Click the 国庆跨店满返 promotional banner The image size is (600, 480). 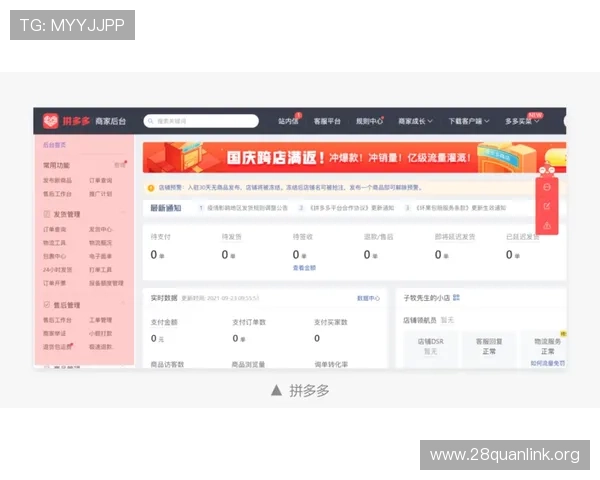coord(354,157)
